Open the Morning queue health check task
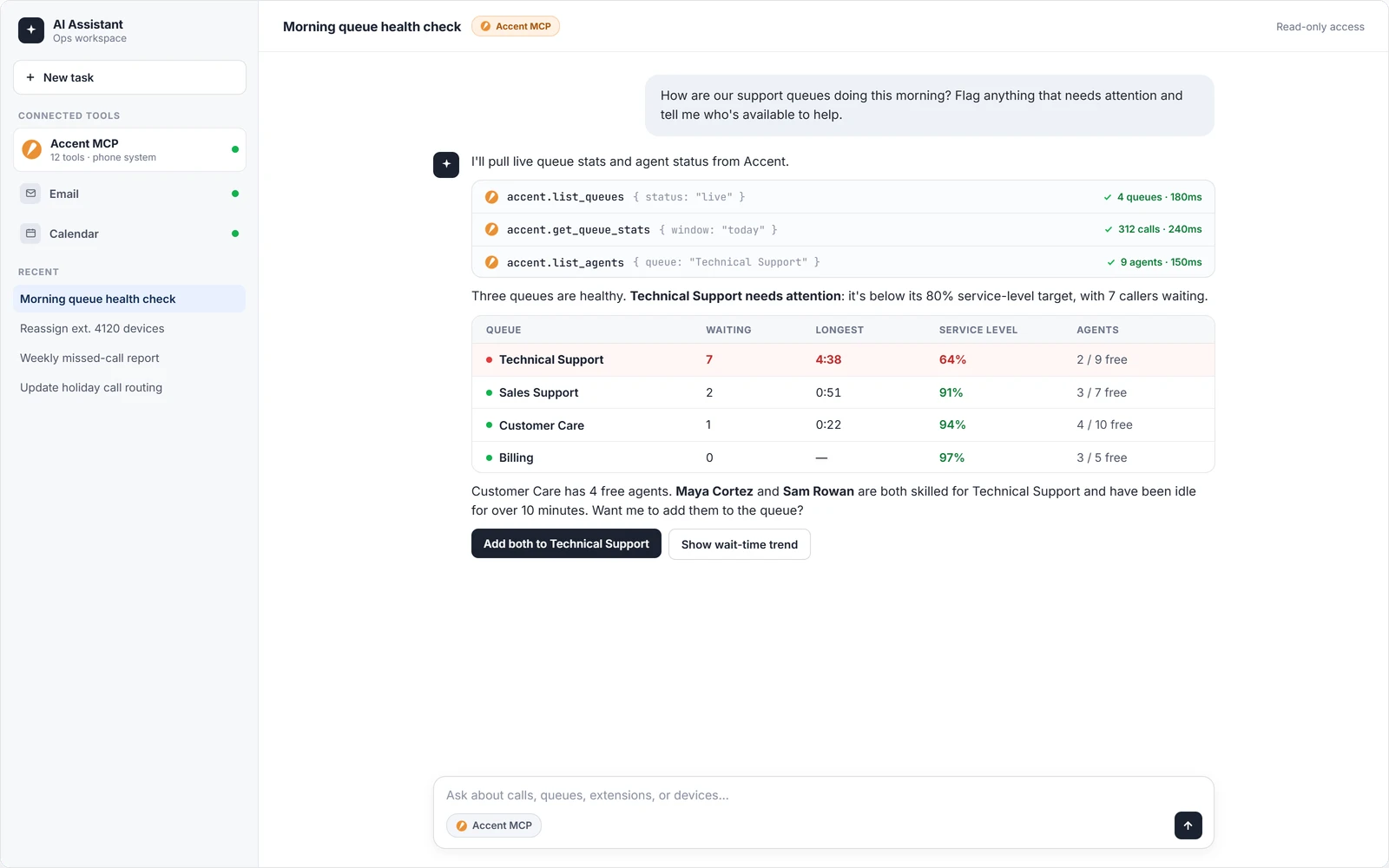Screen dimensions: 1389x868 [129, 299]
